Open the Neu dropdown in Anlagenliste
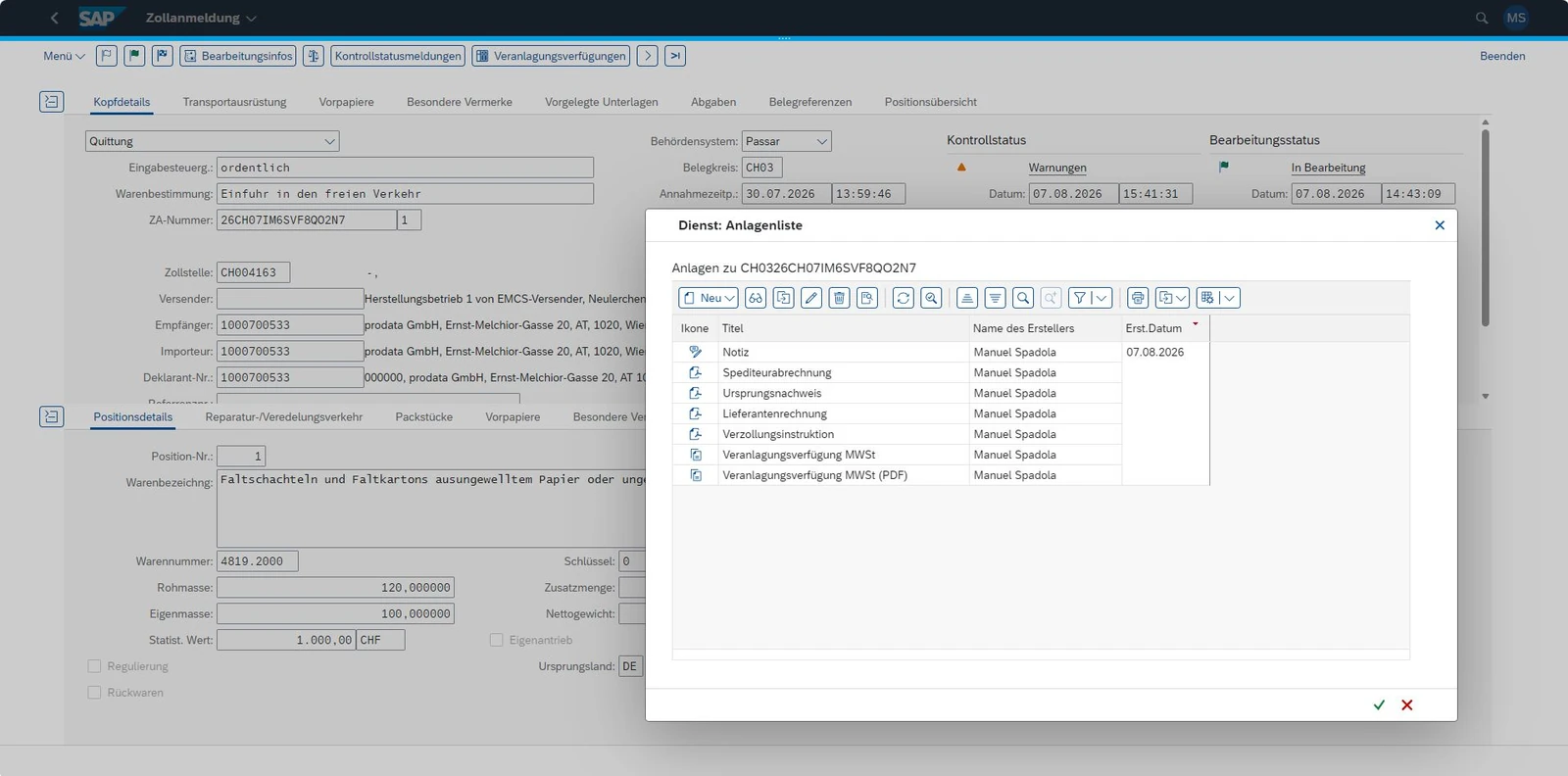The image size is (1568, 776). [709, 298]
